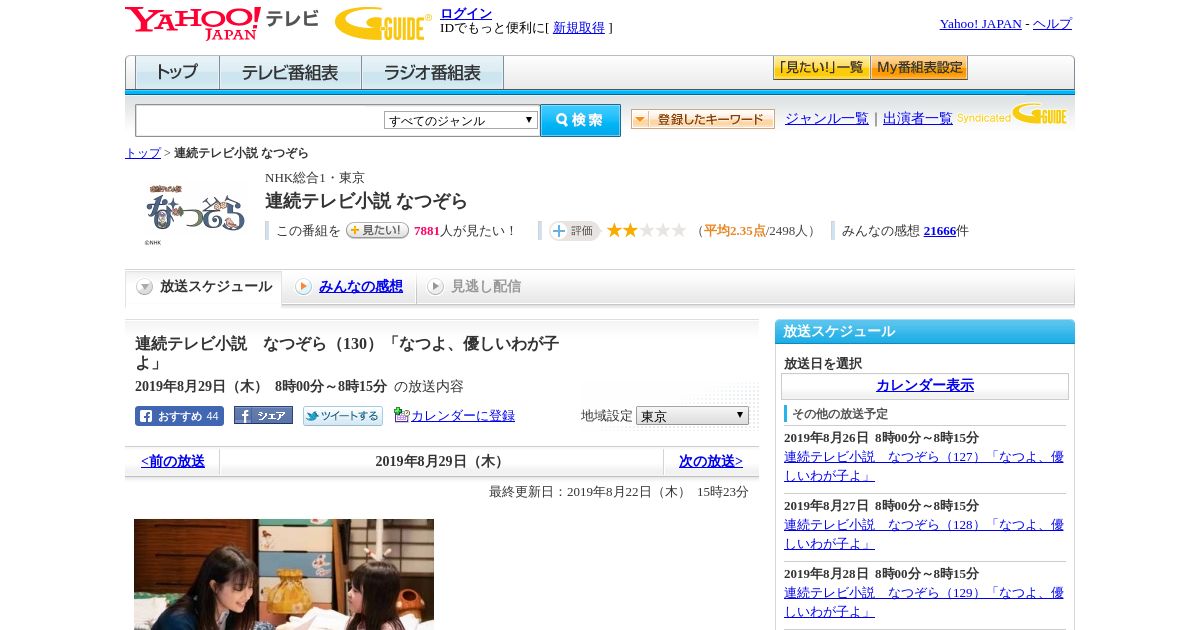Go to Yahoo! JAPAN link

pos(981,24)
